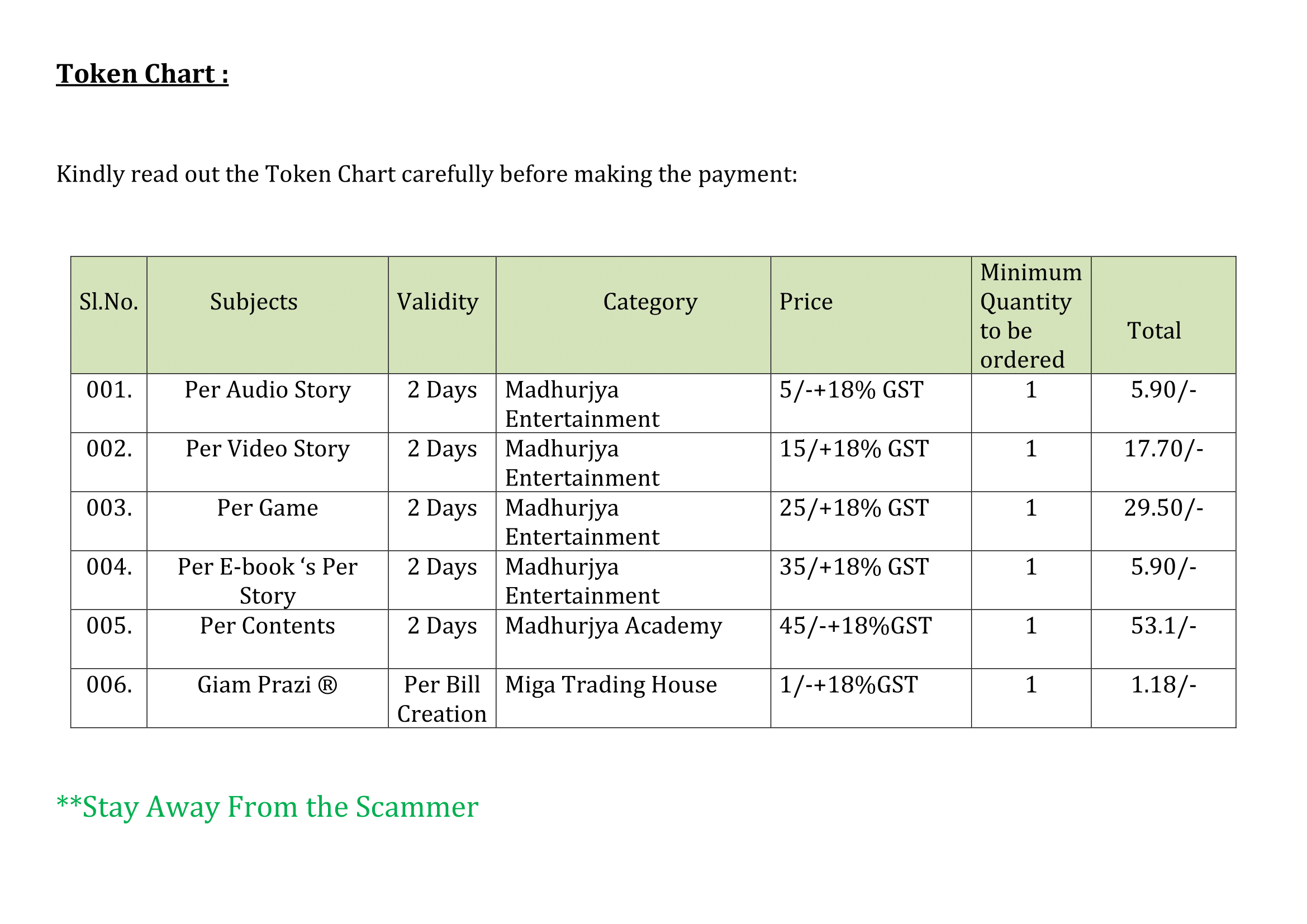Viewport: 1307px width, 924px height.
Task: Click the "Per Video Story" cell
Action: 268,449
